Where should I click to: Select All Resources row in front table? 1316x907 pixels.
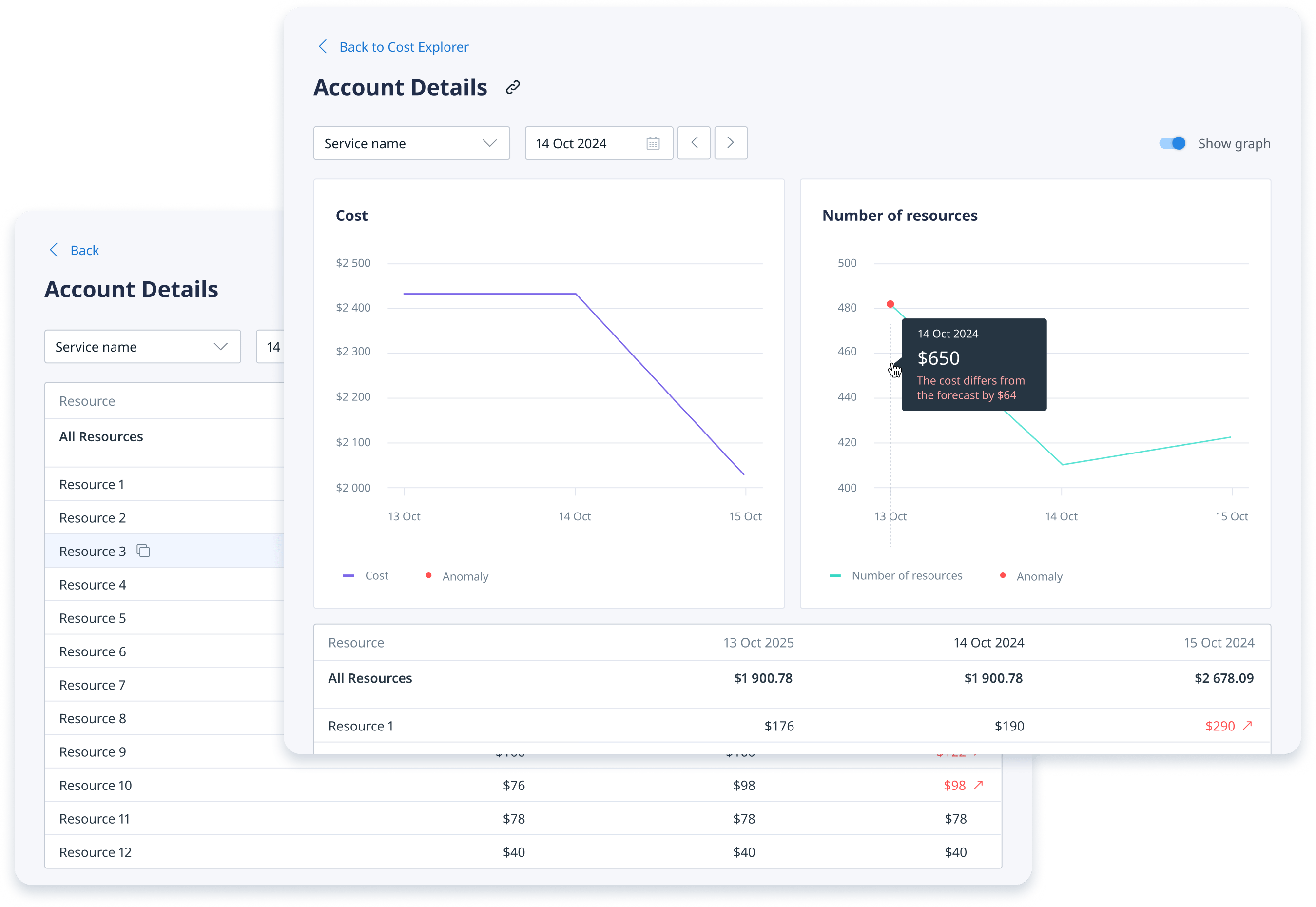[x=793, y=684]
